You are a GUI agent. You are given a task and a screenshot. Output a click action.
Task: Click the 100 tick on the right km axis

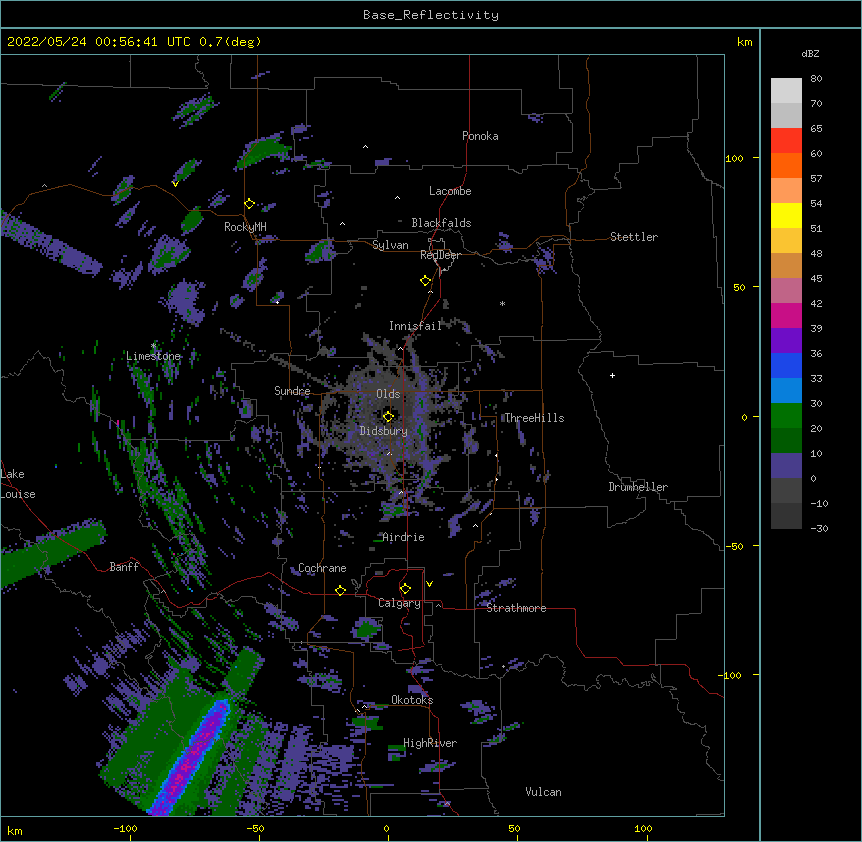[x=734, y=158]
